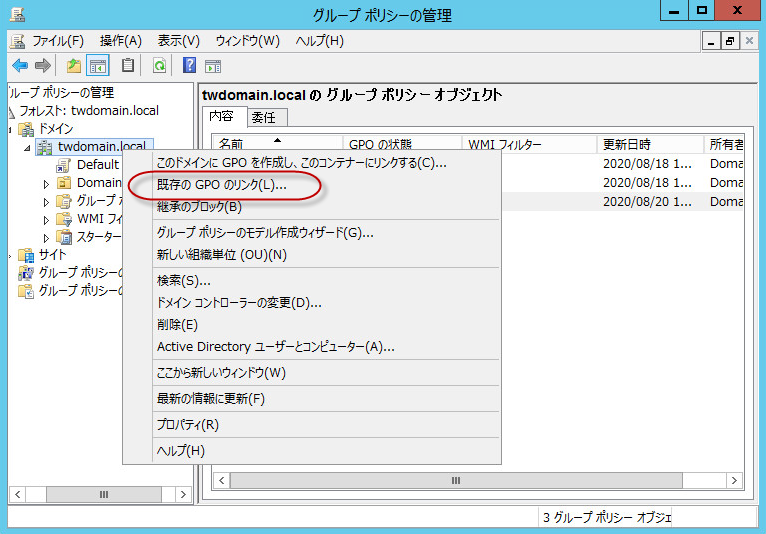
Task: Open the 操作(A) menu in menu bar
Action: pos(120,41)
